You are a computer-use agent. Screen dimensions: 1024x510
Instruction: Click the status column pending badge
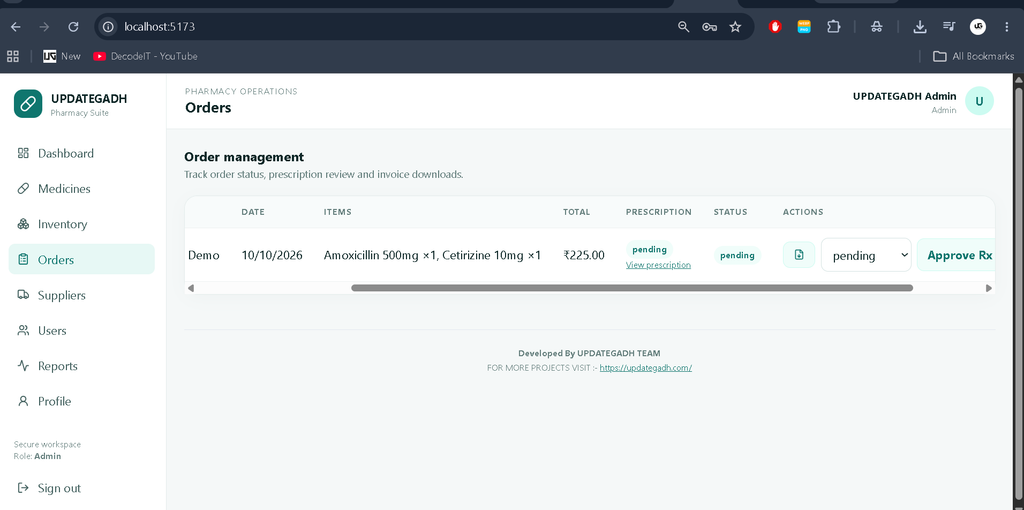(x=737, y=255)
